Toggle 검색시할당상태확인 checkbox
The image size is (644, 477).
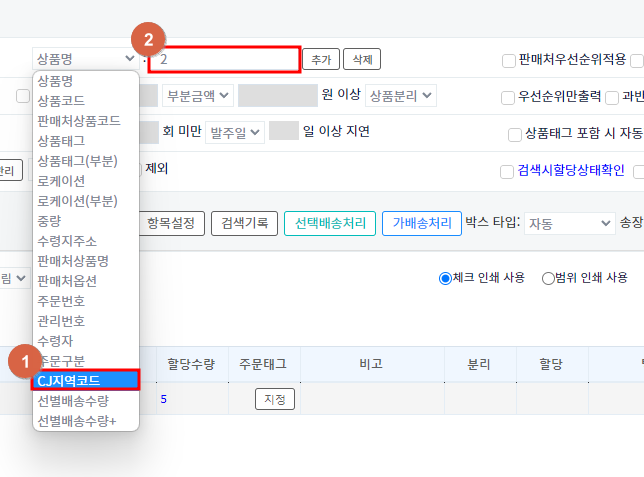coord(508,172)
